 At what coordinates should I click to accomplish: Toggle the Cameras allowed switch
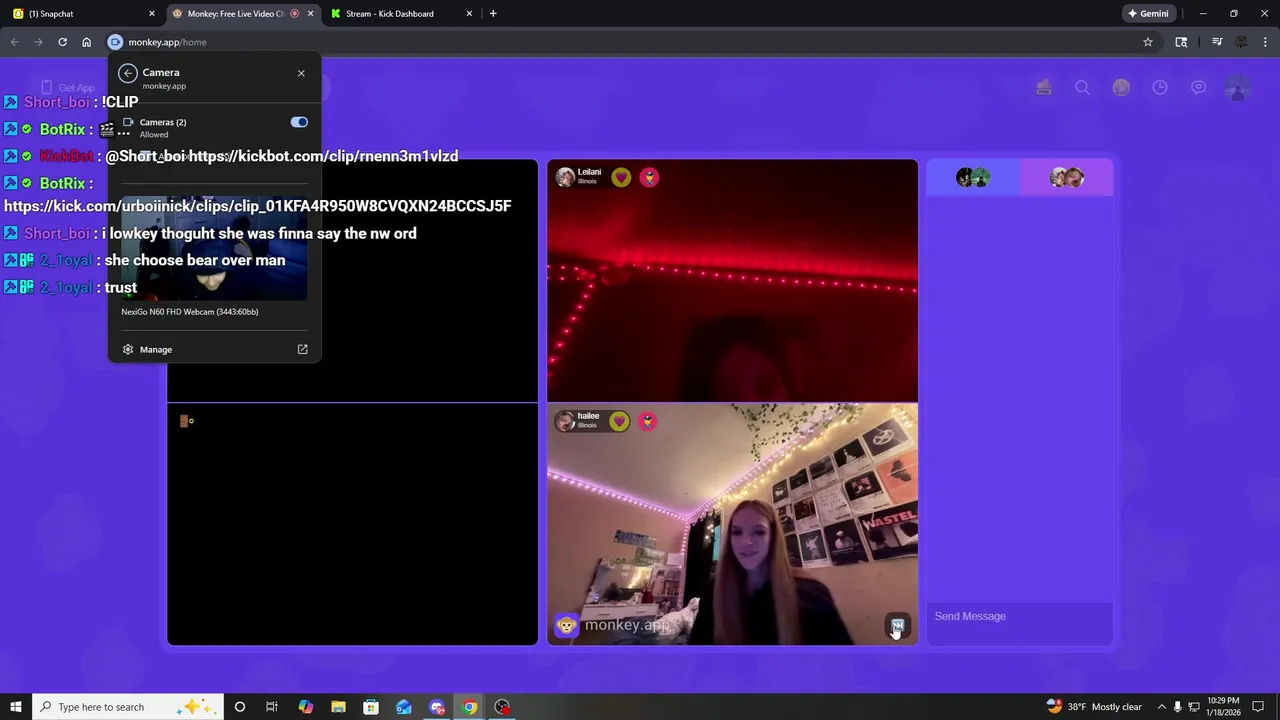coord(299,122)
